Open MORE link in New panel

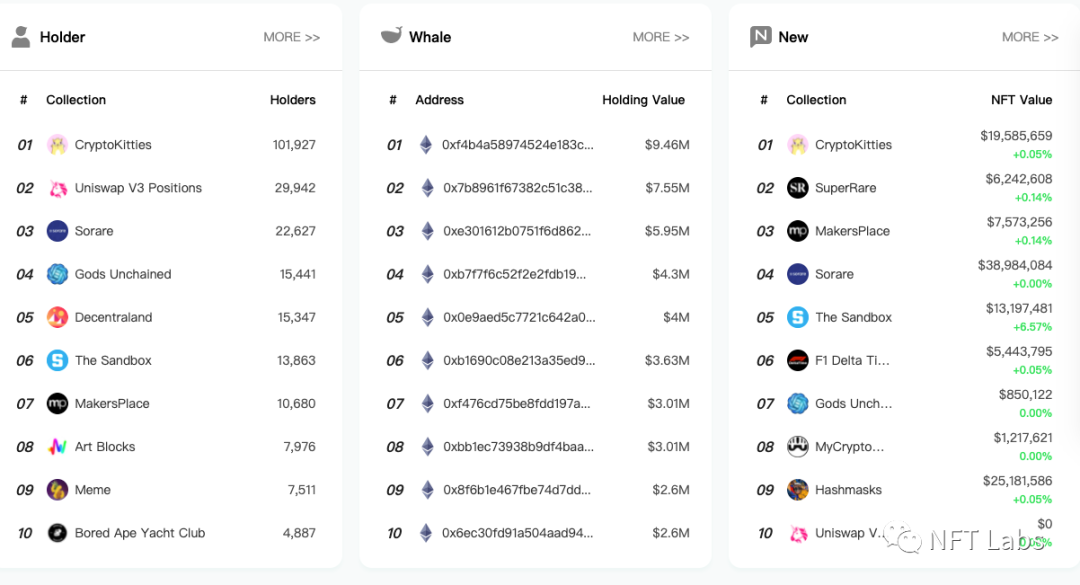(1030, 37)
